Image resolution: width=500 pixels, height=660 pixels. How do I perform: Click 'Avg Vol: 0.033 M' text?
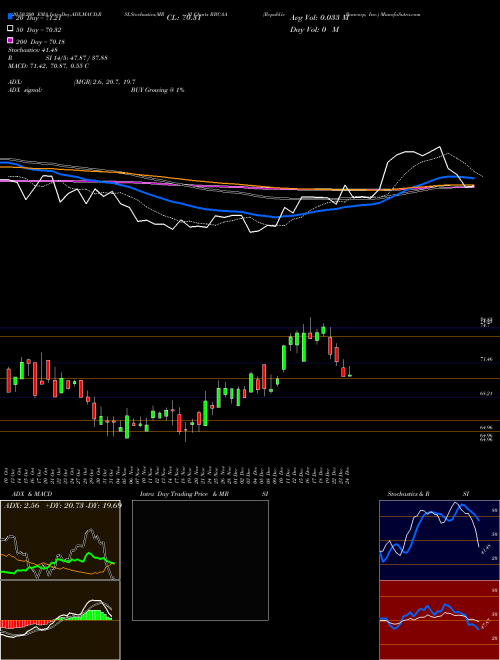coord(319,18)
